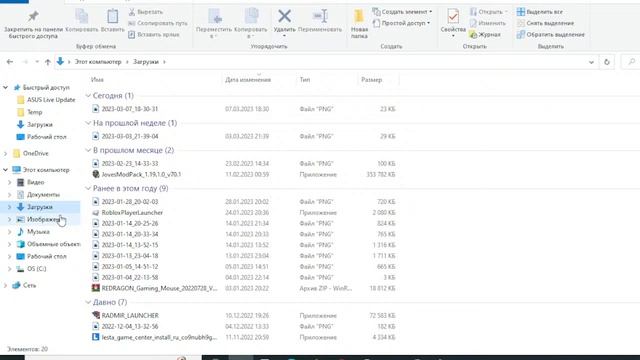Collapse Быстрый доступ tree node

(x=5, y=88)
